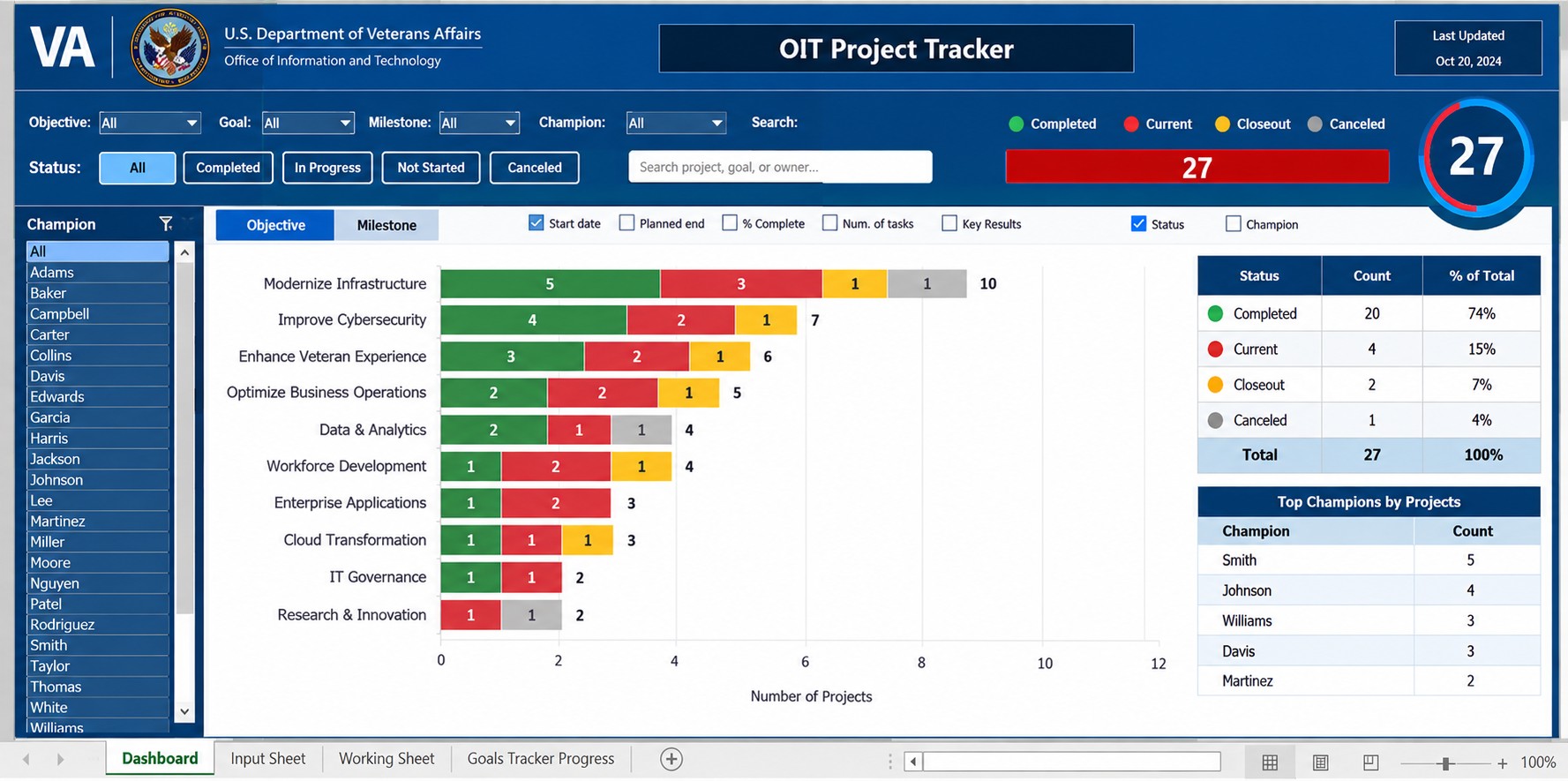This screenshot has width=1568, height=781.
Task: Uncheck the Status checkbox
Action: pyautogui.click(x=1138, y=224)
